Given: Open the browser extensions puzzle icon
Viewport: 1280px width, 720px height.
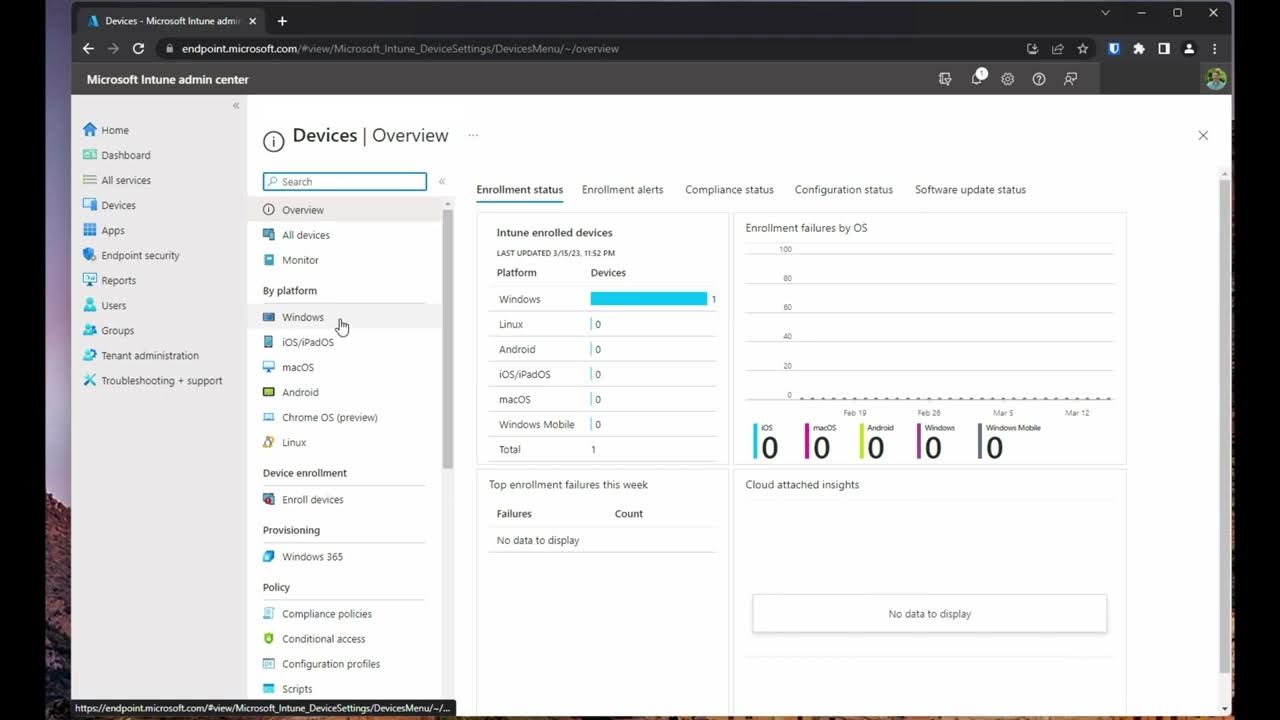Looking at the screenshot, I should pyautogui.click(x=1139, y=48).
